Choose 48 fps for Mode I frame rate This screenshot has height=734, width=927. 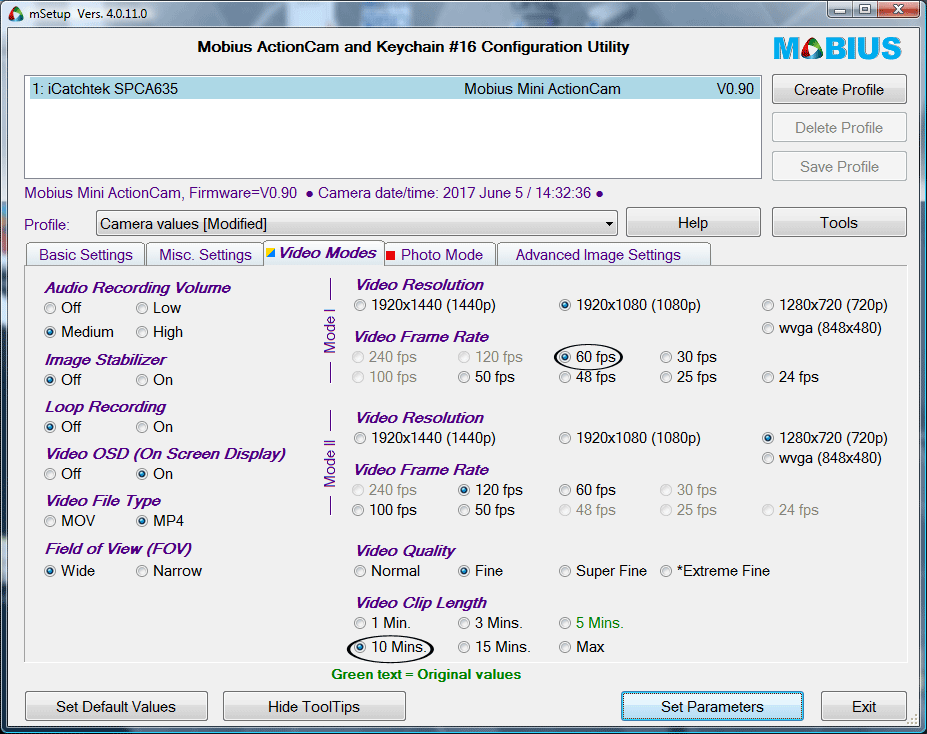click(x=587, y=377)
